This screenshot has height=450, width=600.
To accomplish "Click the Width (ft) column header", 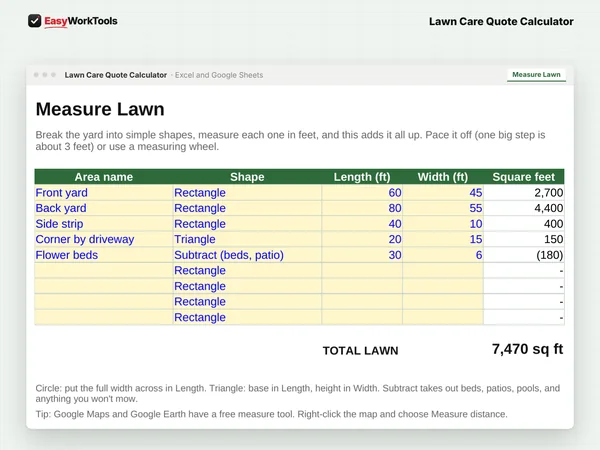I will click(443, 177).
